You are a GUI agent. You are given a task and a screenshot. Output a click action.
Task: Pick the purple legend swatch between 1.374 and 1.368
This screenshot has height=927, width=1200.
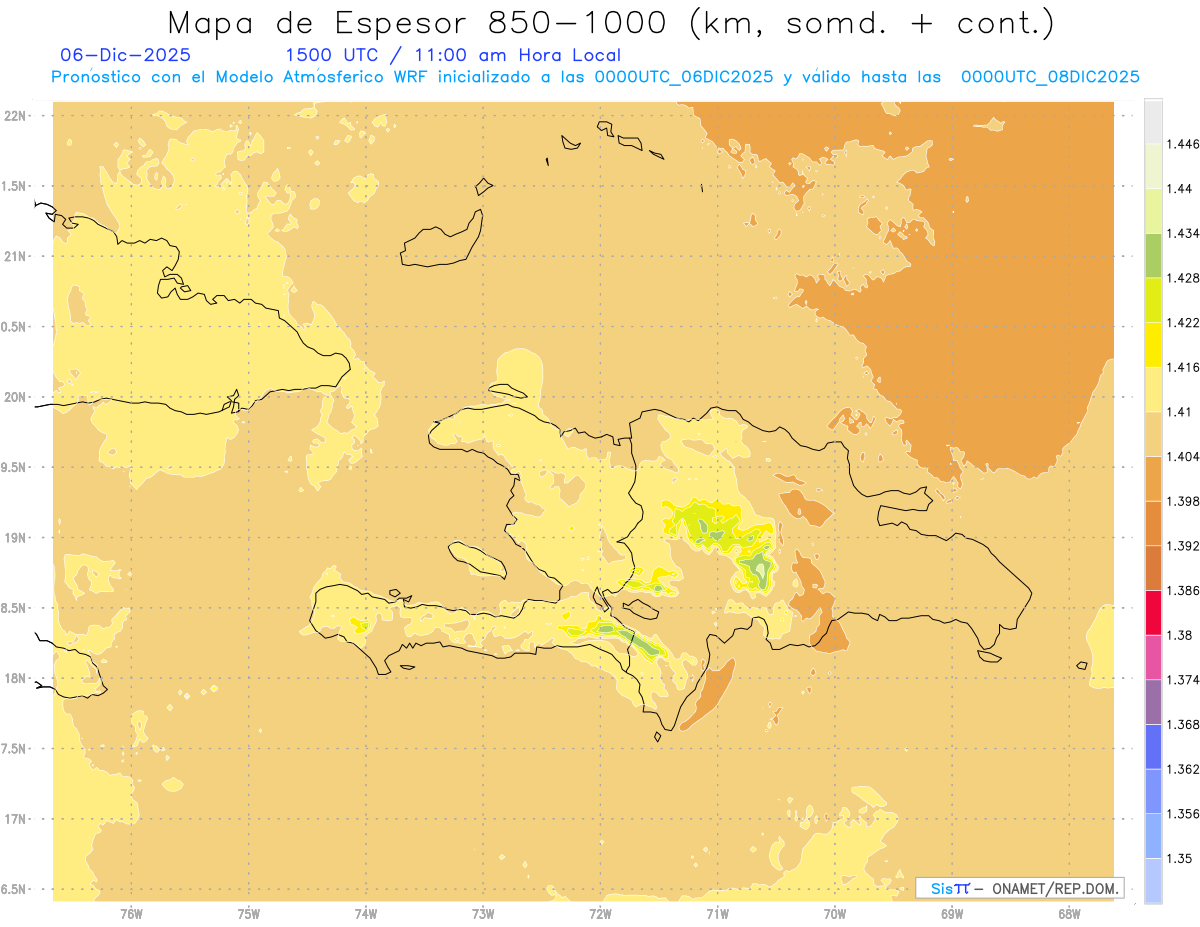[1153, 702]
